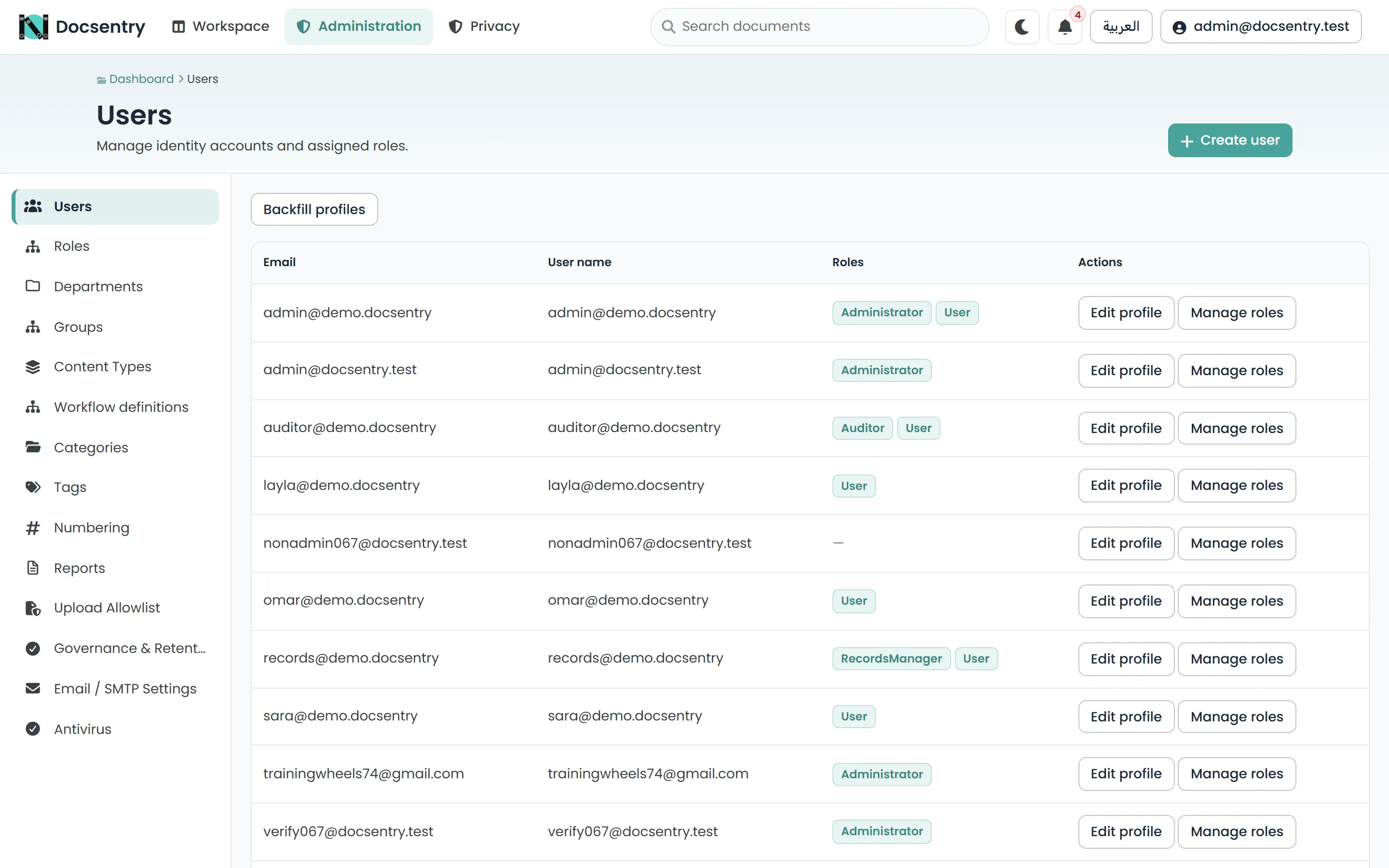
Task: Open the Administration tab
Action: pos(359,27)
